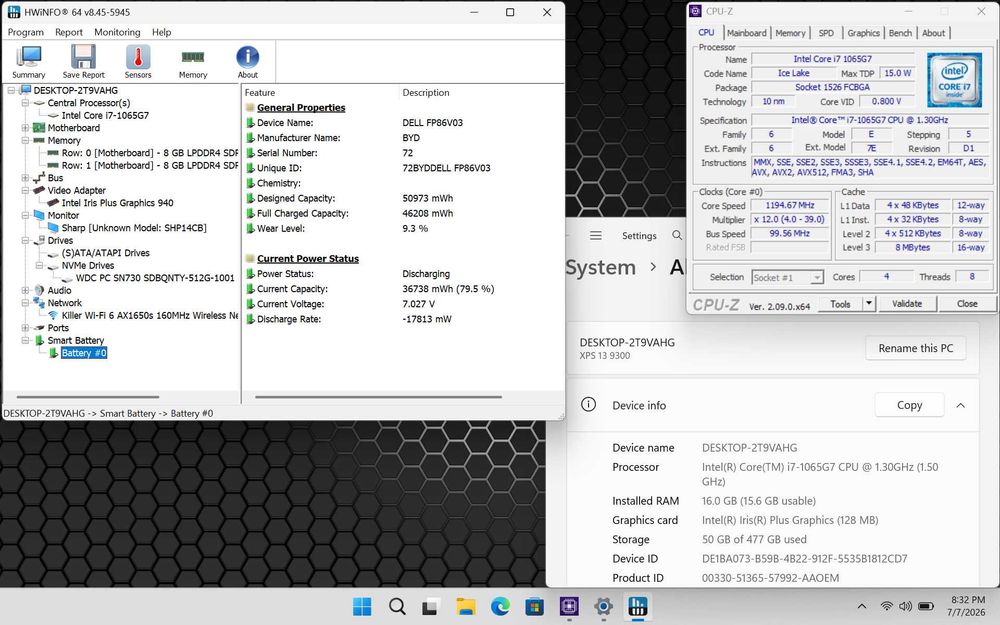Select Battery #0 in the tree

pos(84,353)
